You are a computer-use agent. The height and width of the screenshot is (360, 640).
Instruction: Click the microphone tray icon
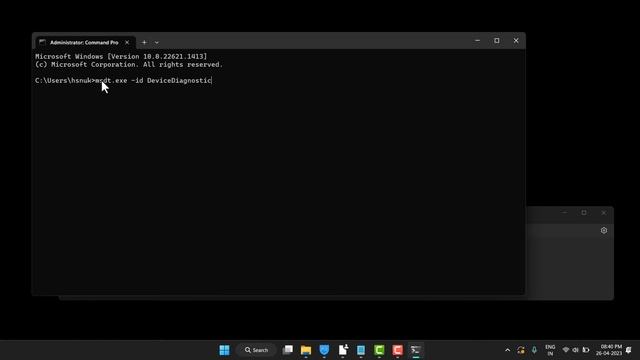pos(534,350)
